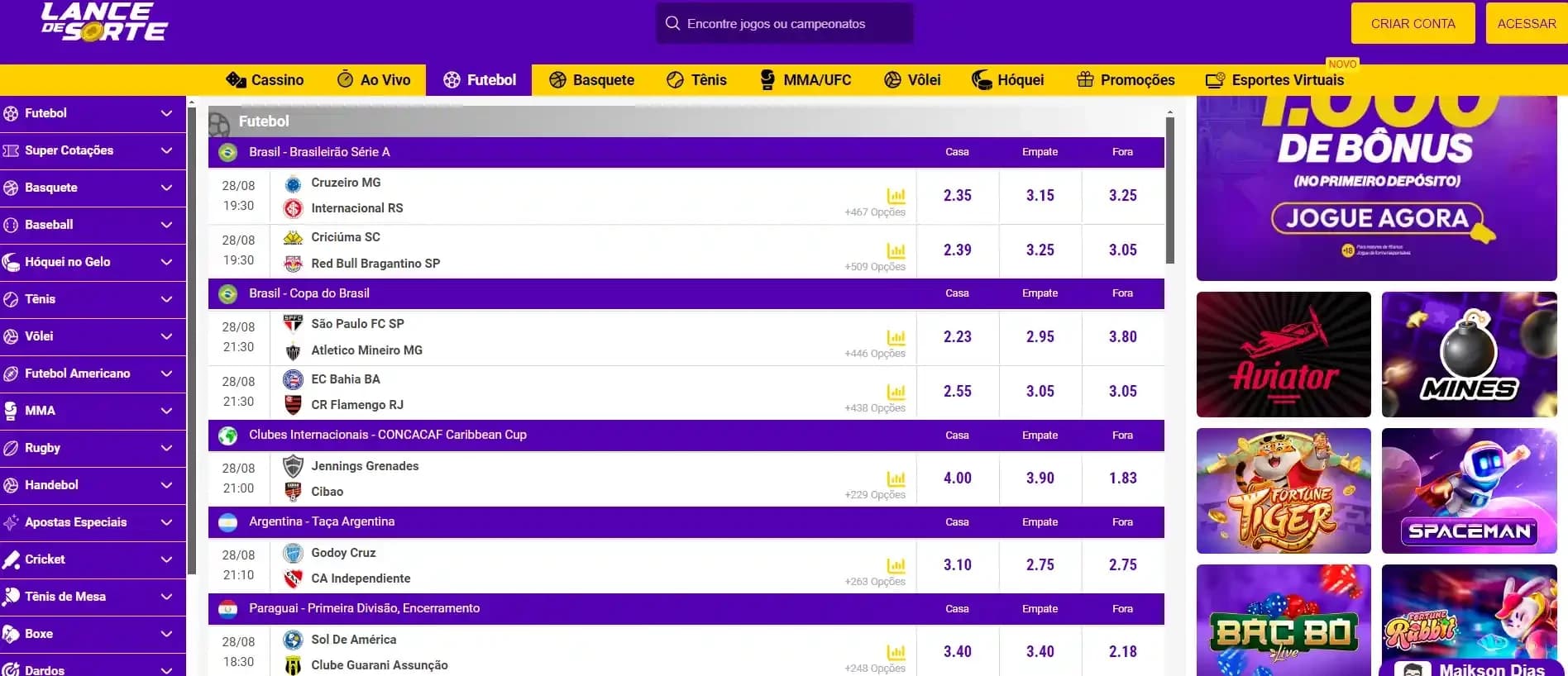Switch to the Ao Vivo tab

[x=374, y=80]
